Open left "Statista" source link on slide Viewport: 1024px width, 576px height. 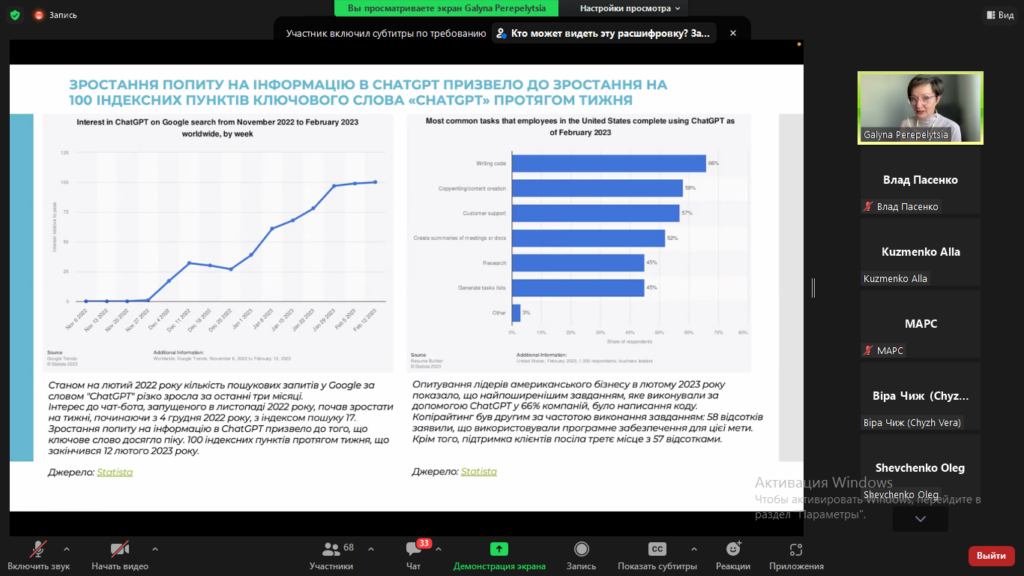click(x=114, y=472)
